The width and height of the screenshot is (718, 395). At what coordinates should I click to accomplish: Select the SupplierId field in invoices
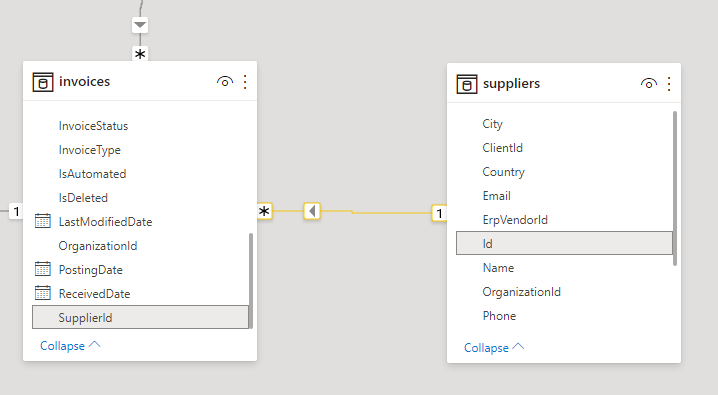click(141, 317)
